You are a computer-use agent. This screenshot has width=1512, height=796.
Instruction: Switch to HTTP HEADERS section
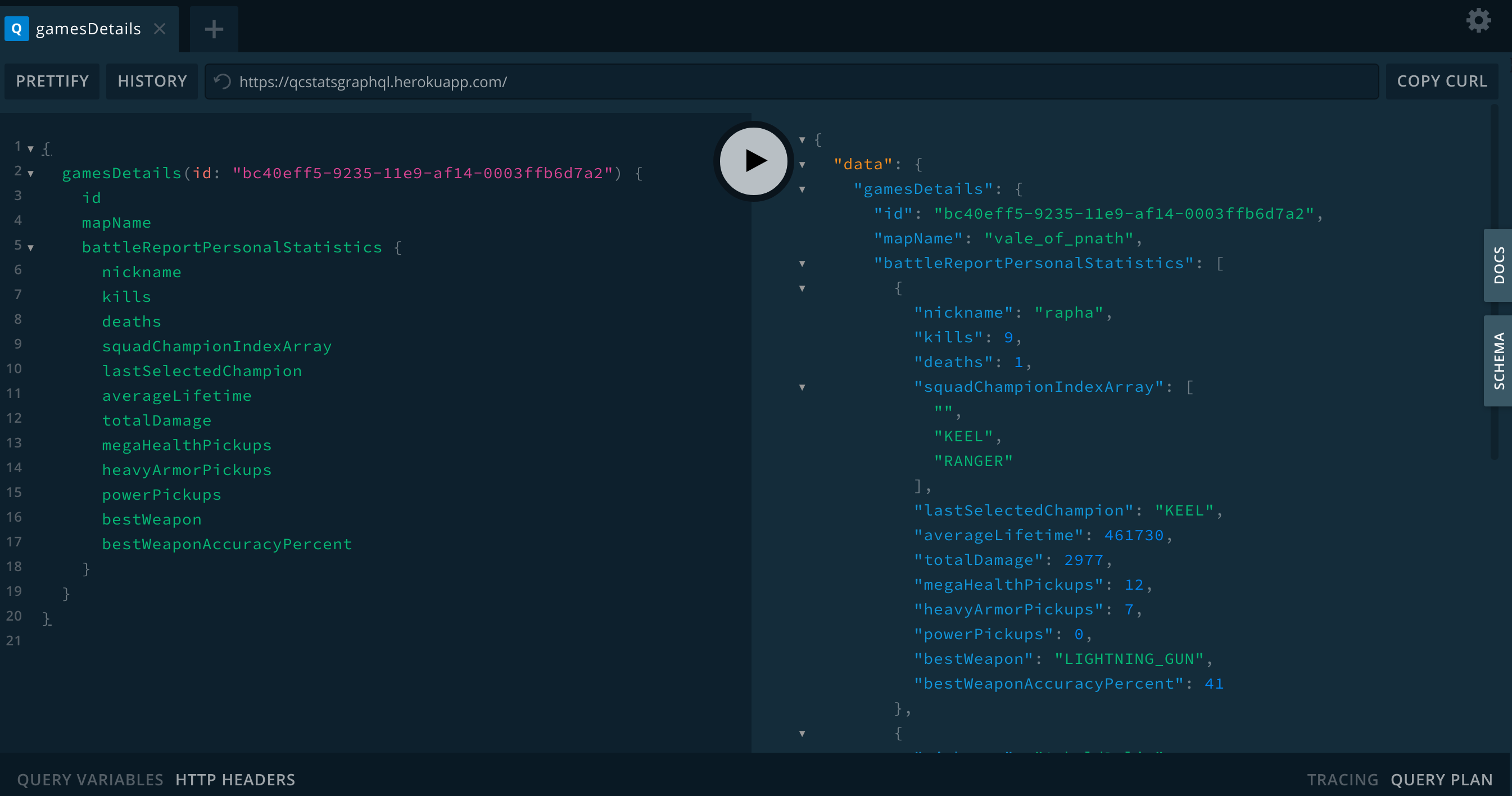point(236,780)
